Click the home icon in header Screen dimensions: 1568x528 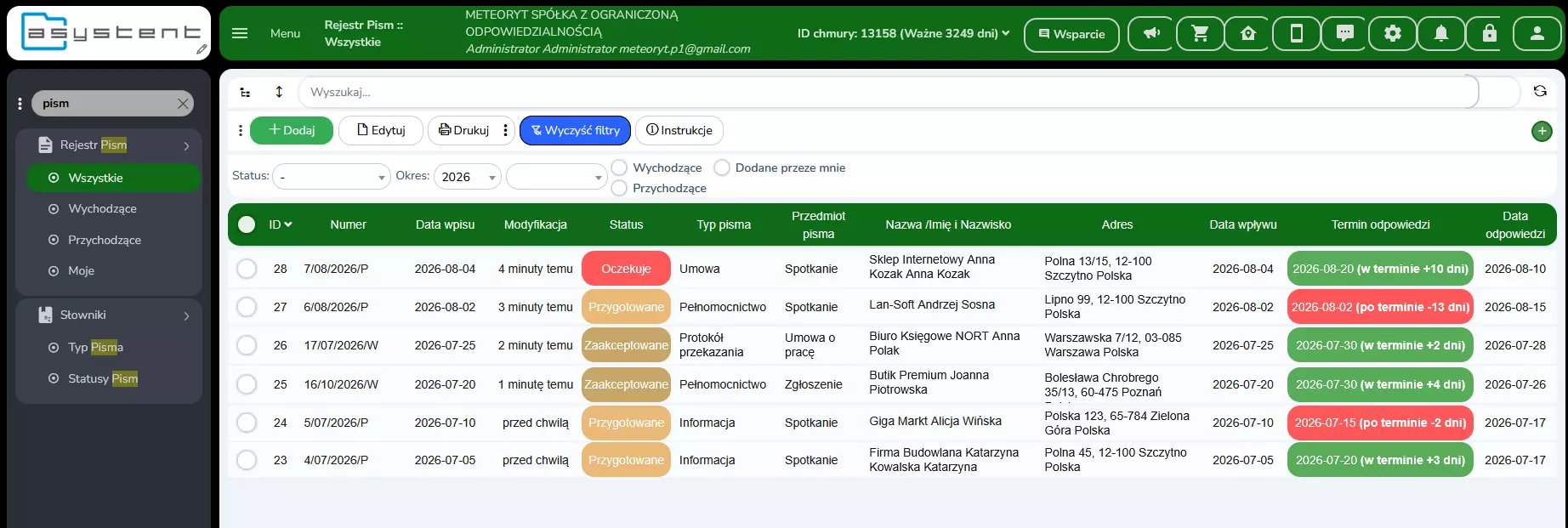(x=1248, y=34)
